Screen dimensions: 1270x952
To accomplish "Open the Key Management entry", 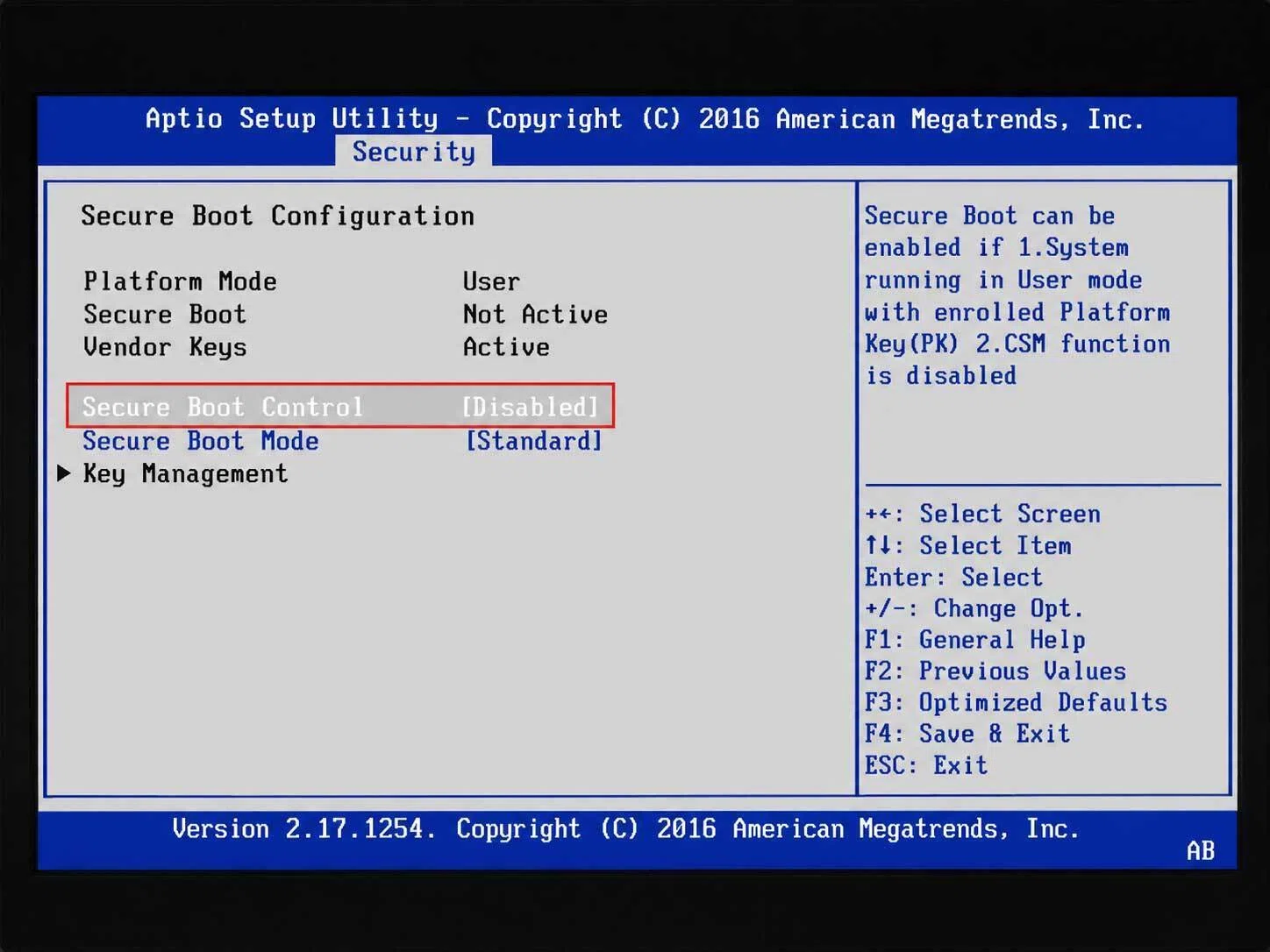I will click(x=185, y=474).
